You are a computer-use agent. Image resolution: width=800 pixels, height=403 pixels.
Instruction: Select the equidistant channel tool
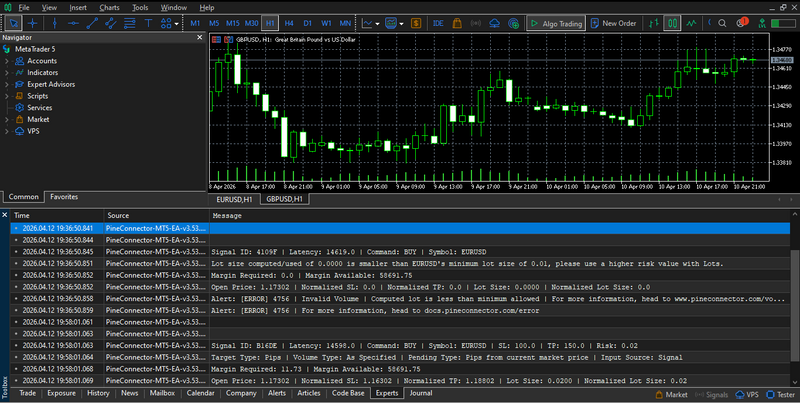coord(111,23)
